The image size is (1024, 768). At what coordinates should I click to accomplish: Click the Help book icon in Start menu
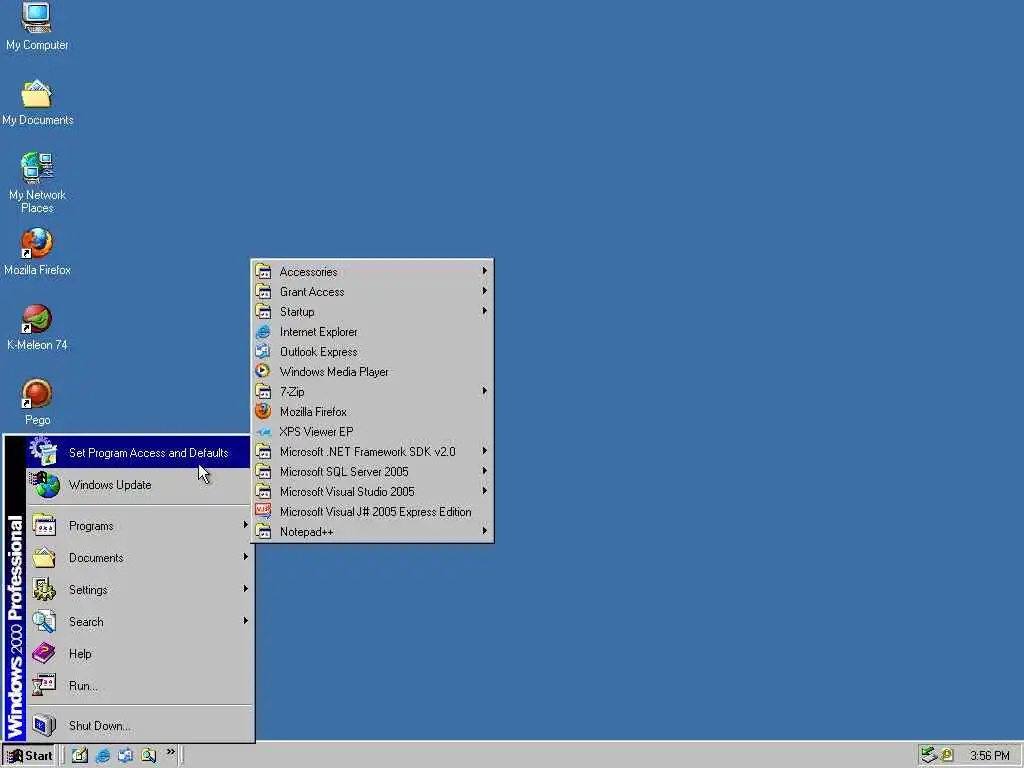tap(44, 653)
